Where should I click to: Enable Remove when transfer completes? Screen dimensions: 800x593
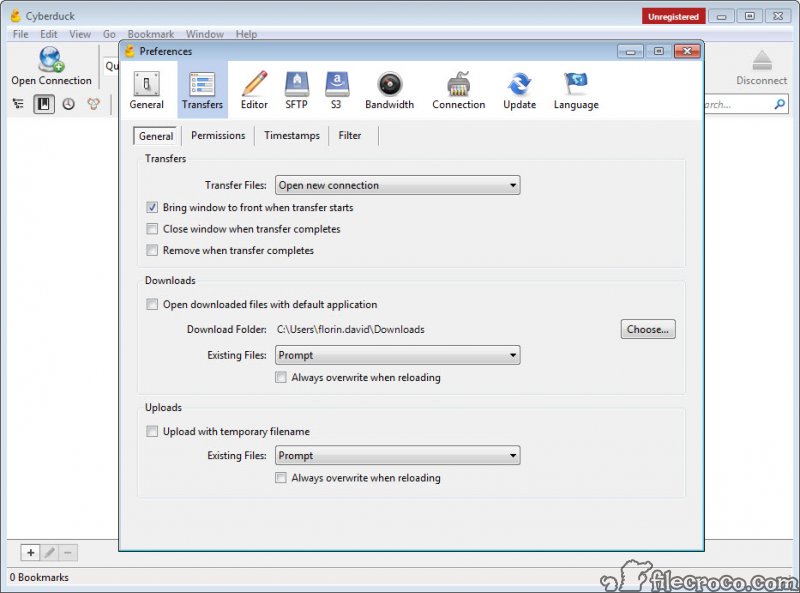(152, 250)
